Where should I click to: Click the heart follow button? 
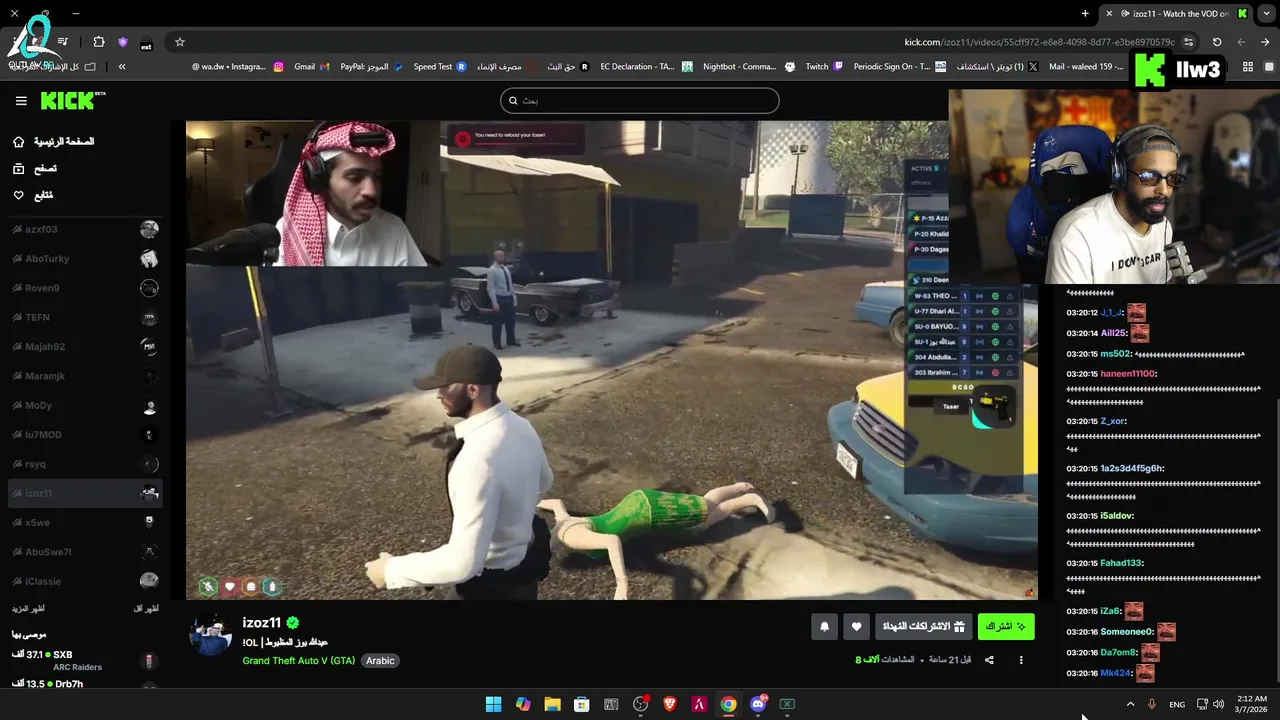click(856, 627)
